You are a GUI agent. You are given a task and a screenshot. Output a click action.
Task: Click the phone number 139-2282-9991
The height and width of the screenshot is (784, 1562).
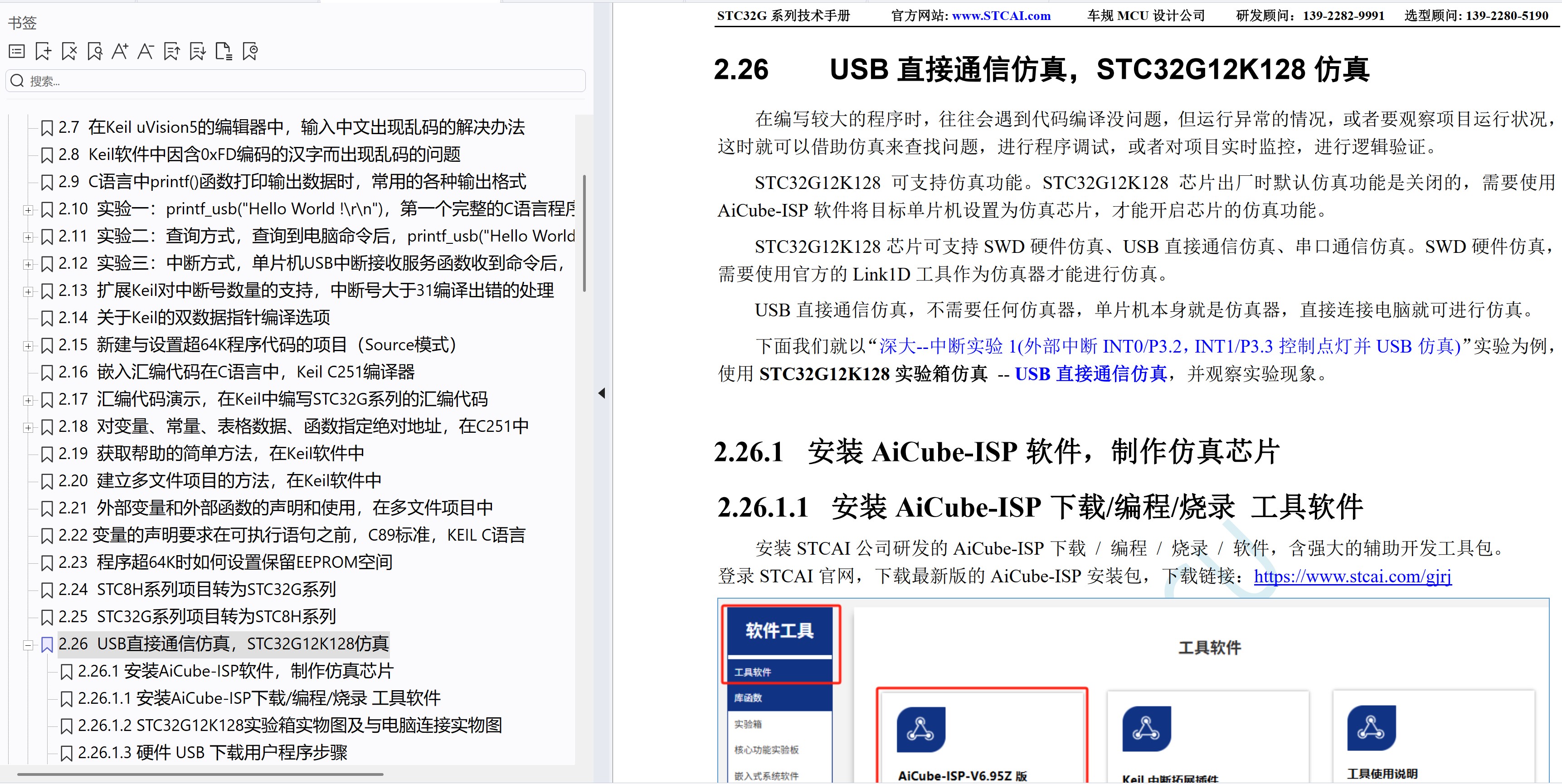click(1344, 16)
